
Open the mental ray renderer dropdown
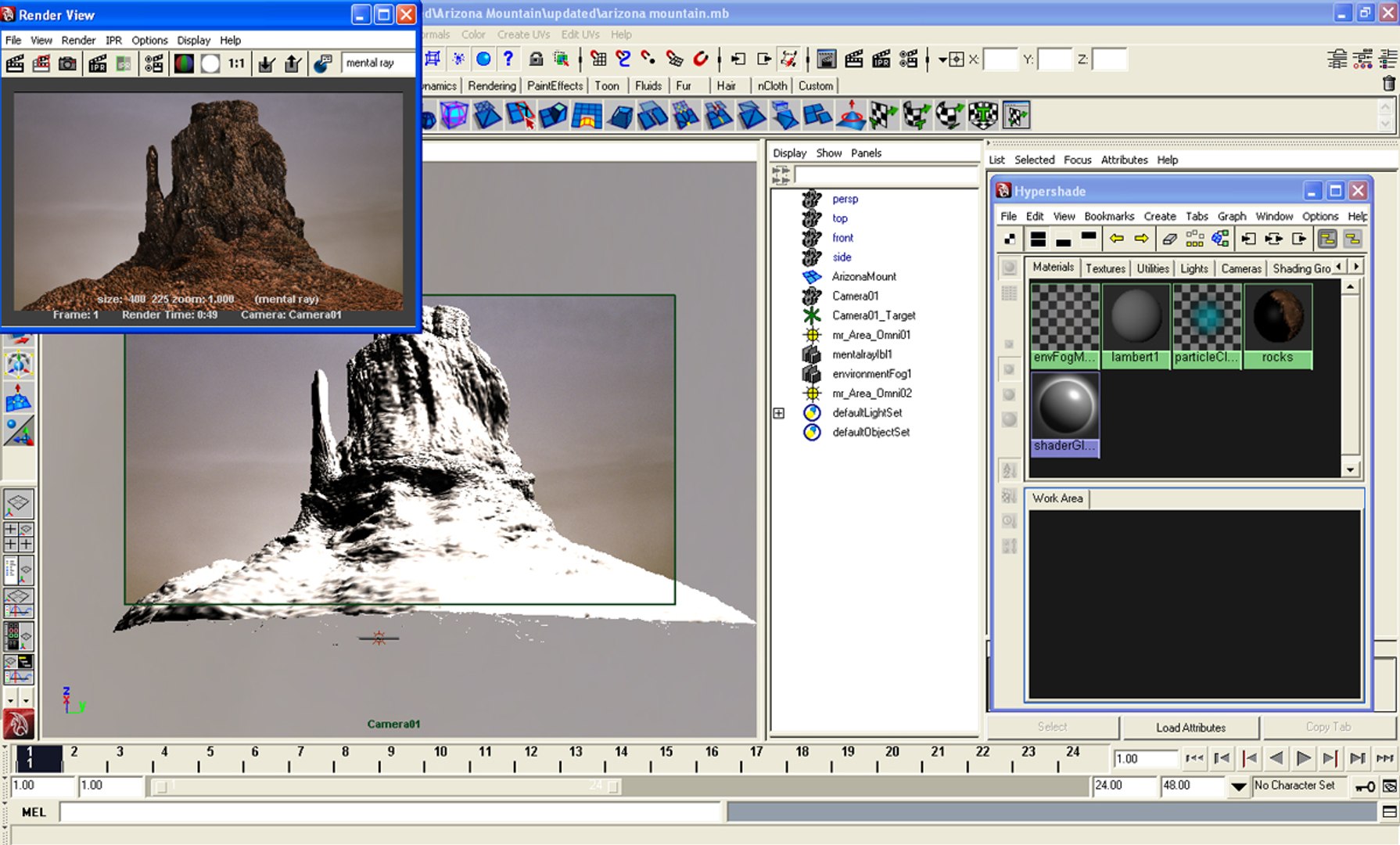[x=379, y=63]
